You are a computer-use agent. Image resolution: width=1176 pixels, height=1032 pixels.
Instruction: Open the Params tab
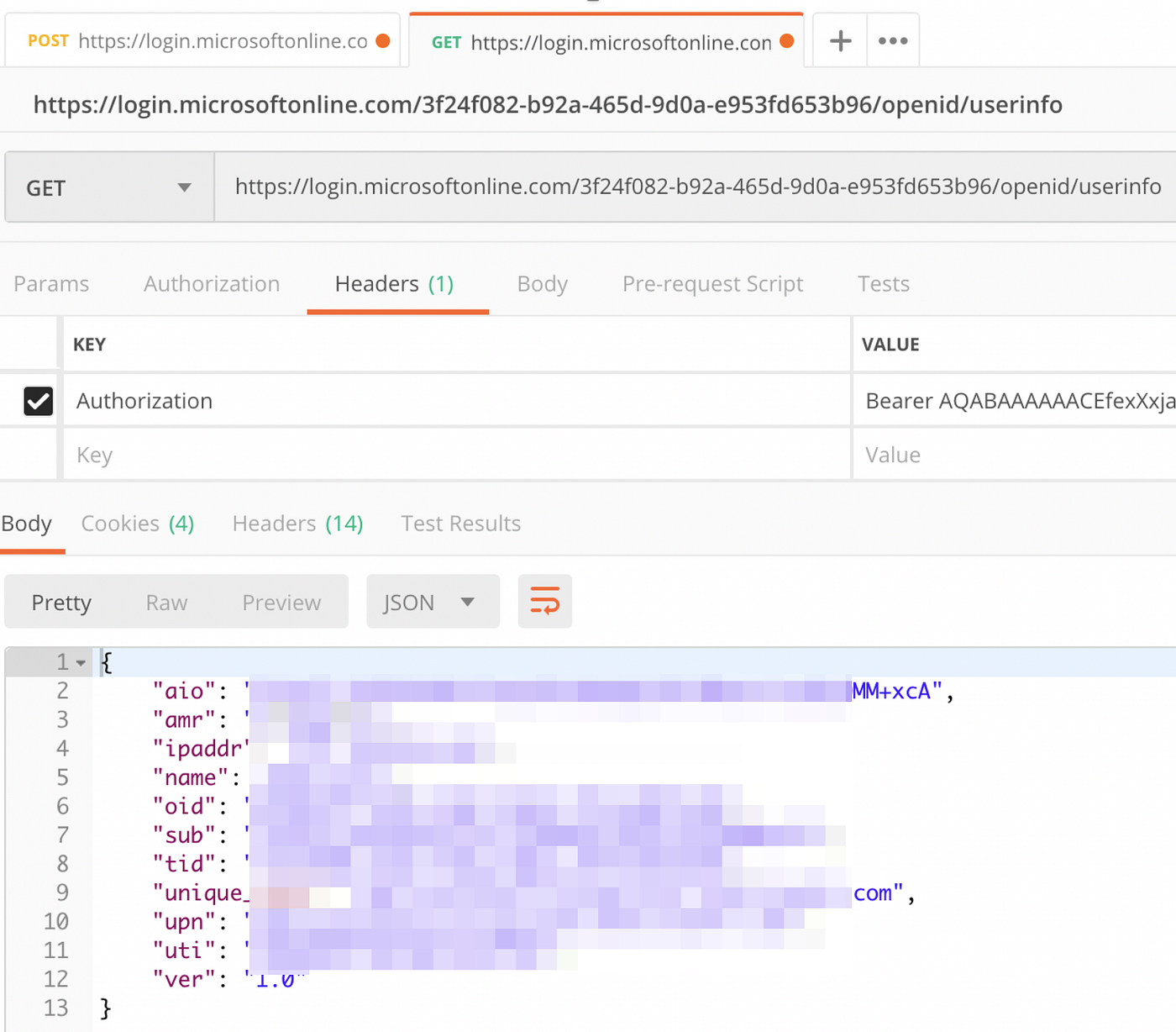[51, 284]
